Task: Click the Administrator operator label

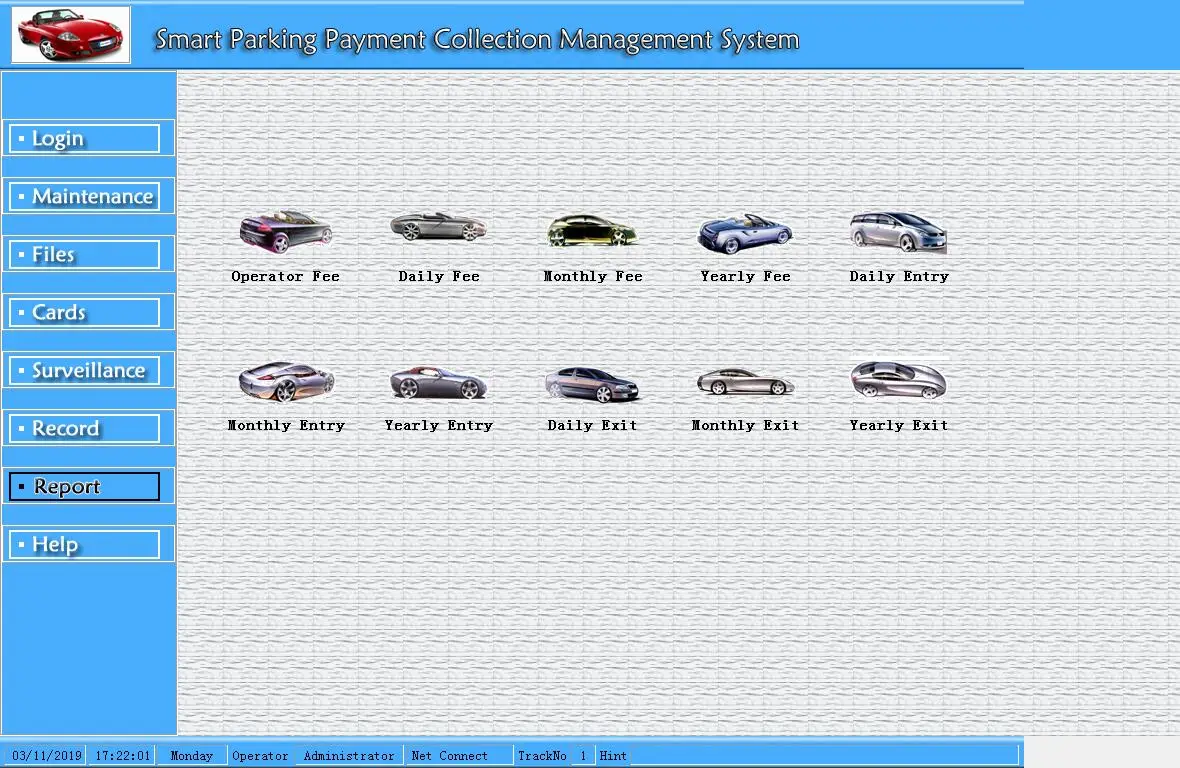Action: (x=349, y=756)
